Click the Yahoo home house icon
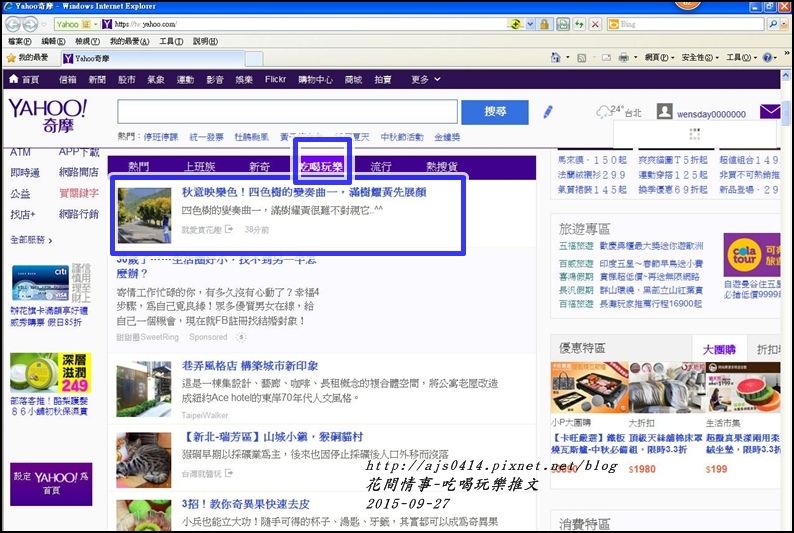Screen dimensions: 794x533 [x=14, y=79]
